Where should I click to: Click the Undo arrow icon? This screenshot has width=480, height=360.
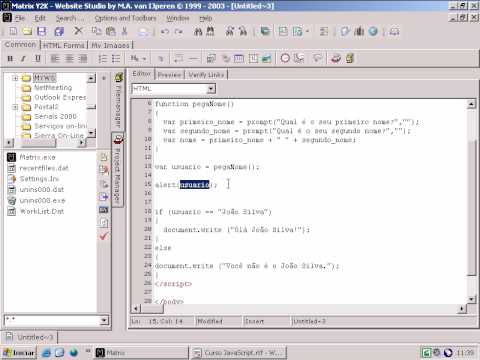coord(165,32)
